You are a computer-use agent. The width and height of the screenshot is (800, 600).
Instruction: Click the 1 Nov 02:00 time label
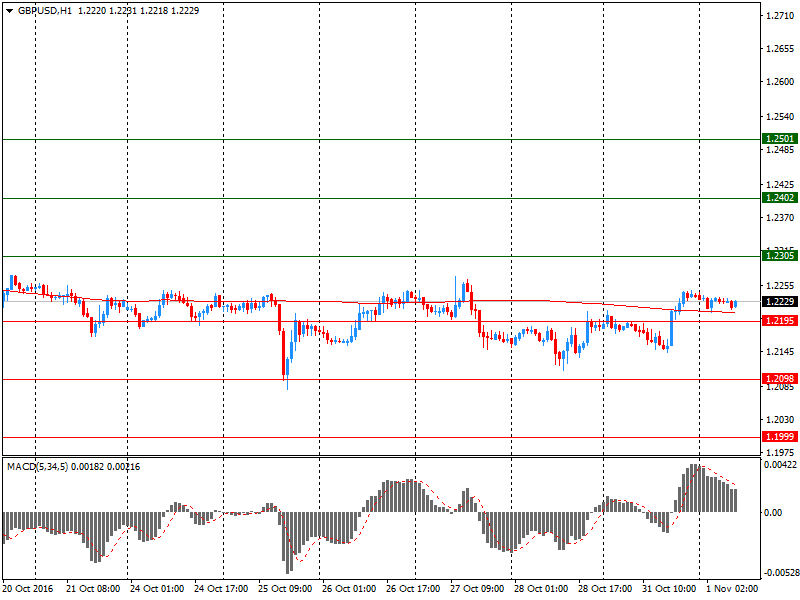(x=732, y=589)
